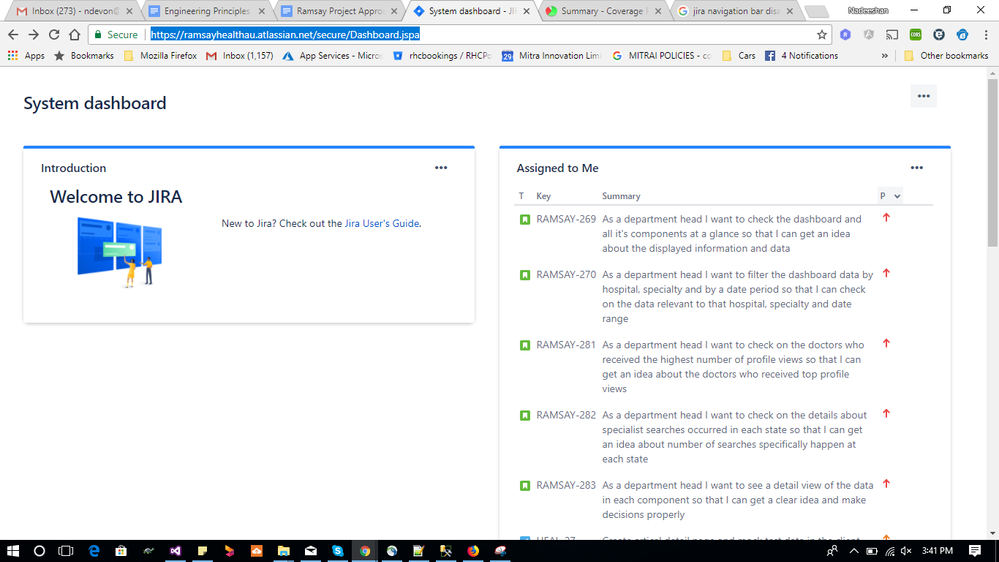
Task: Open Skype from the taskbar
Action: coord(338,551)
